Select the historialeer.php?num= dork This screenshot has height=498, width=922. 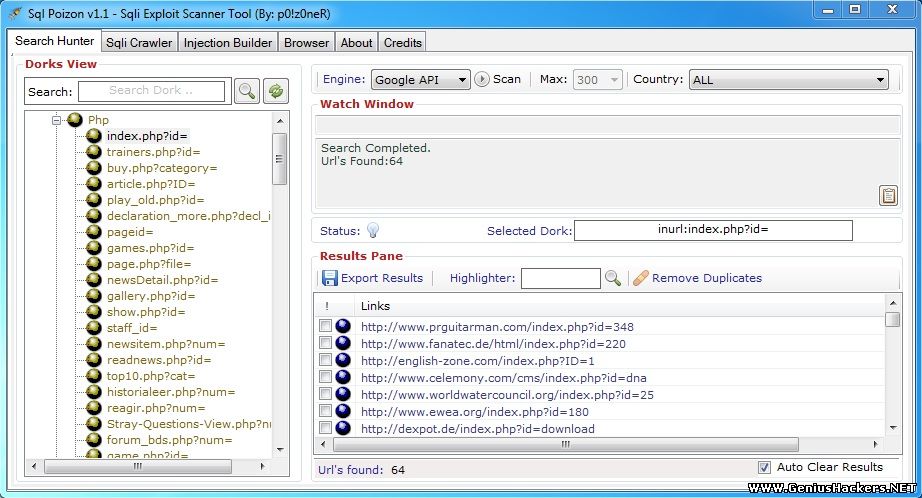(x=171, y=392)
